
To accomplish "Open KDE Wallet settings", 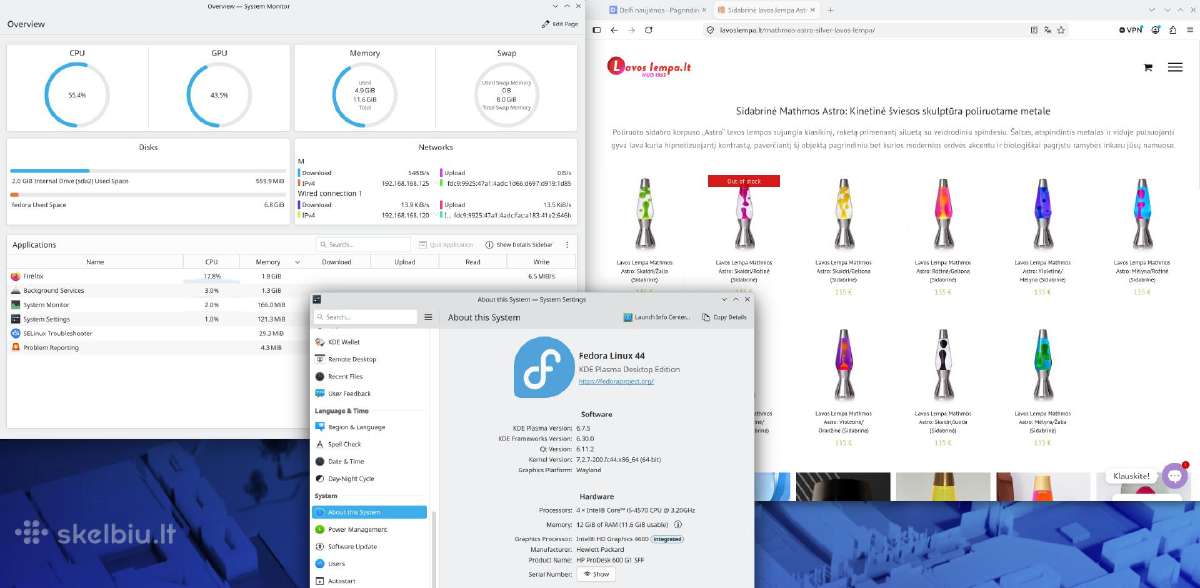I will 371,342.
